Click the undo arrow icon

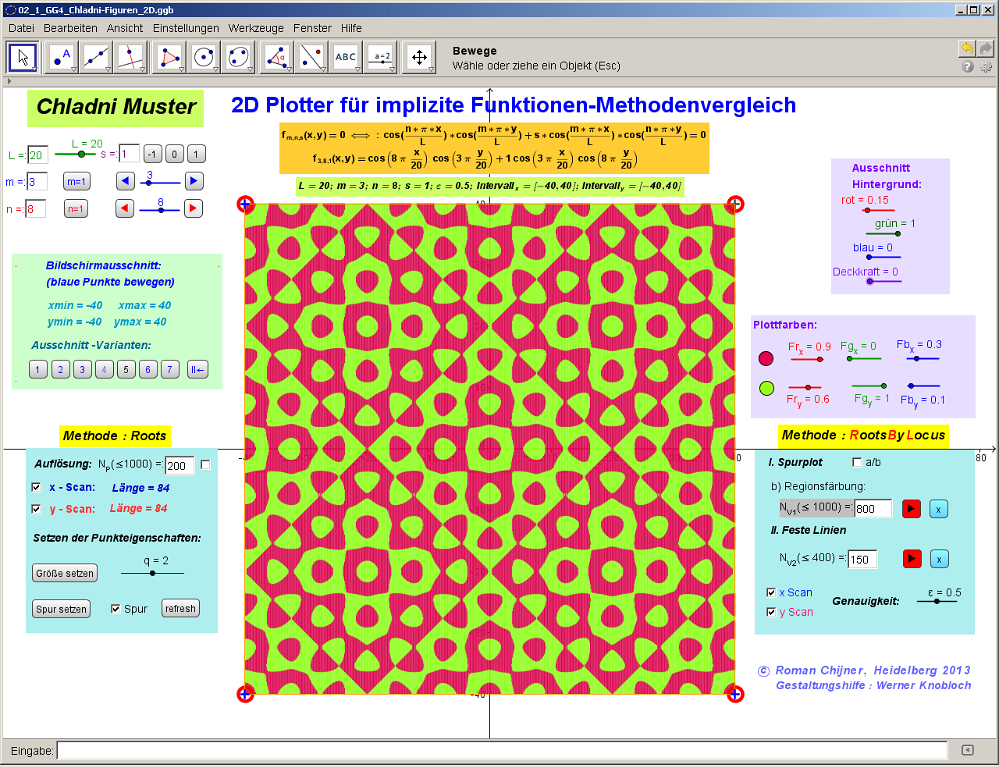point(966,48)
